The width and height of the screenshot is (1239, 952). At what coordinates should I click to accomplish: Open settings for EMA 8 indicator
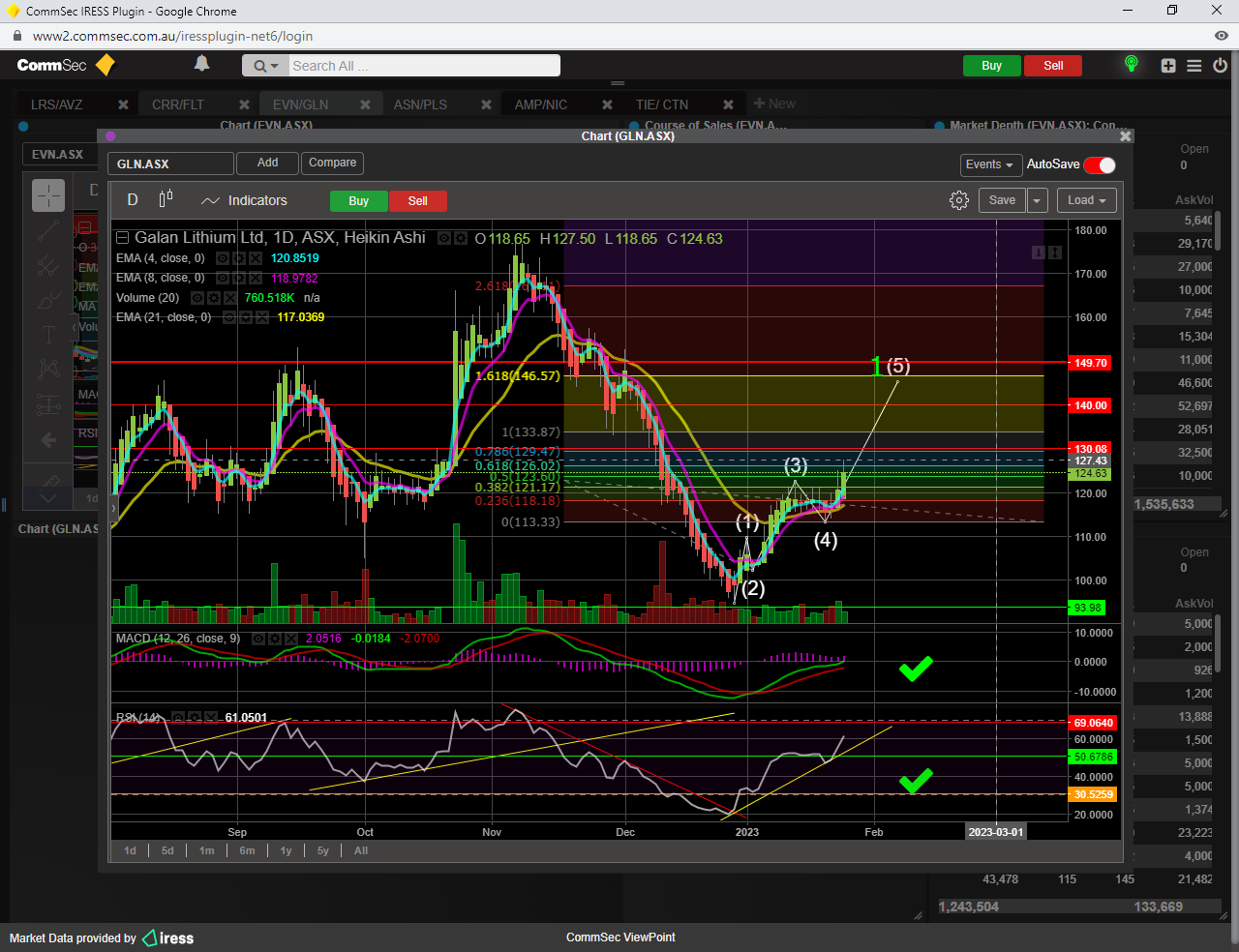click(238, 278)
